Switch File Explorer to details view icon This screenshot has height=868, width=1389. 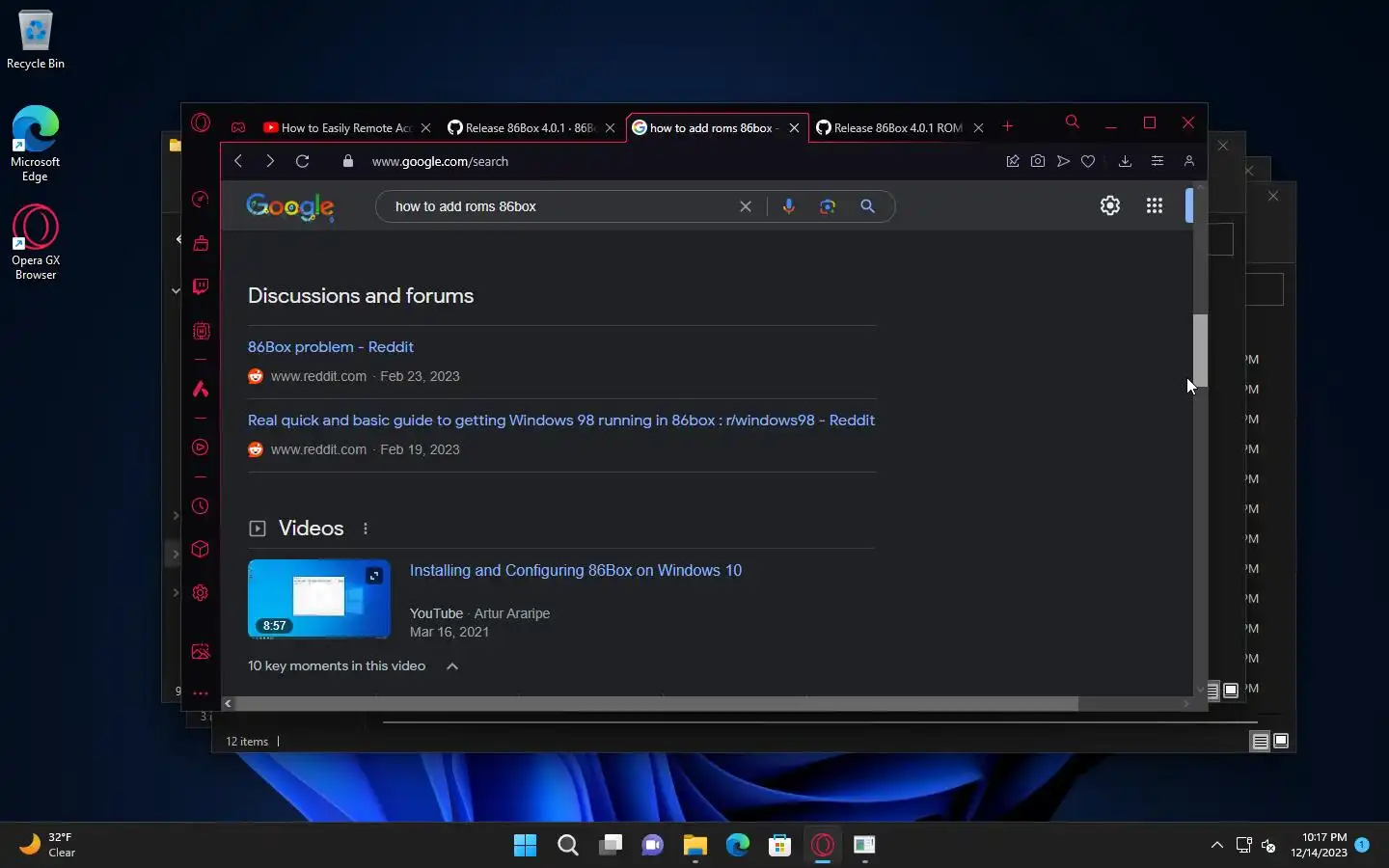pos(1260,741)
